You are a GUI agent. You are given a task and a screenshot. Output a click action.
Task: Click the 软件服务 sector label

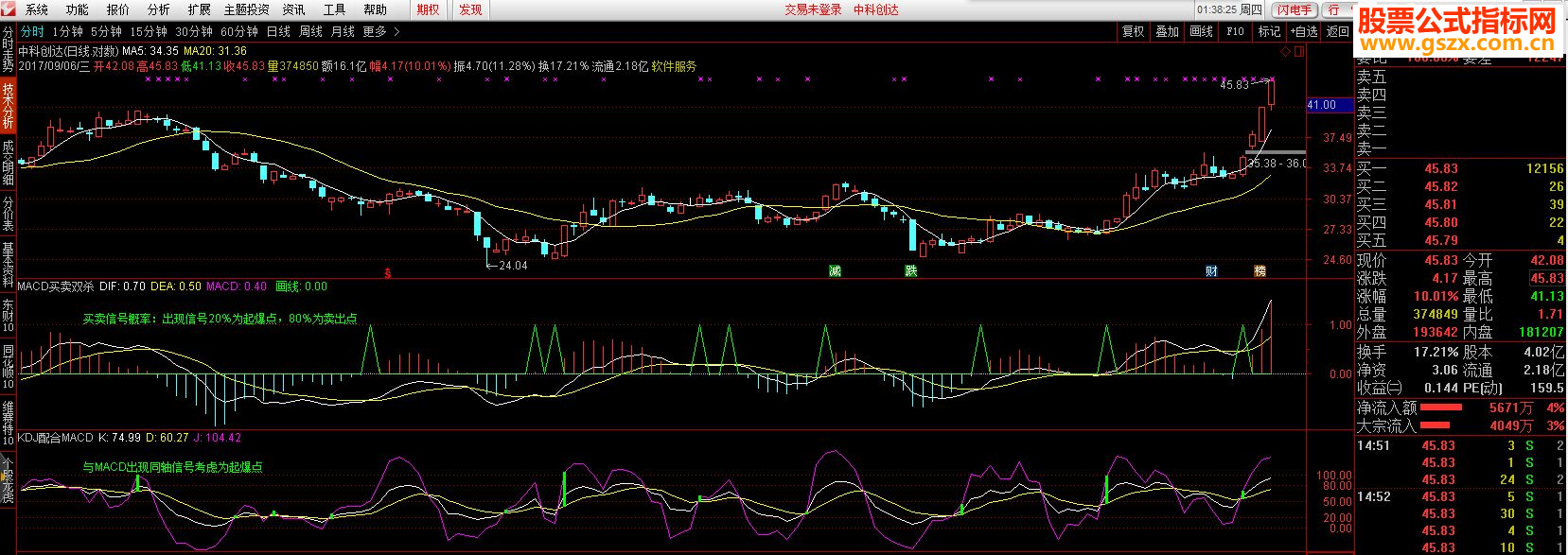[674, 66]
